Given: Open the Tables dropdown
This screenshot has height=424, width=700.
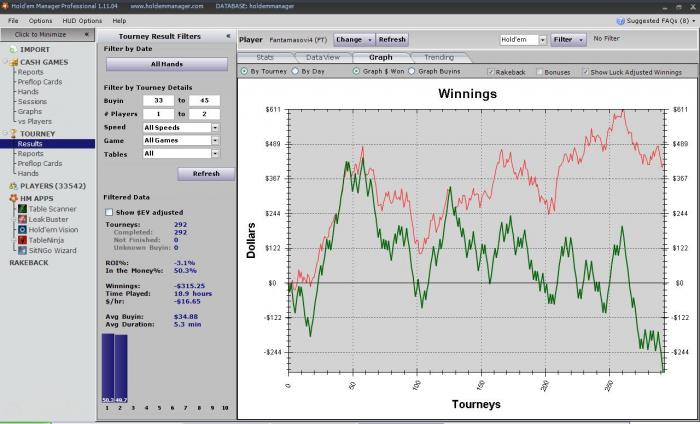Looking at the screenshot, I should click(x=215, y=154).
